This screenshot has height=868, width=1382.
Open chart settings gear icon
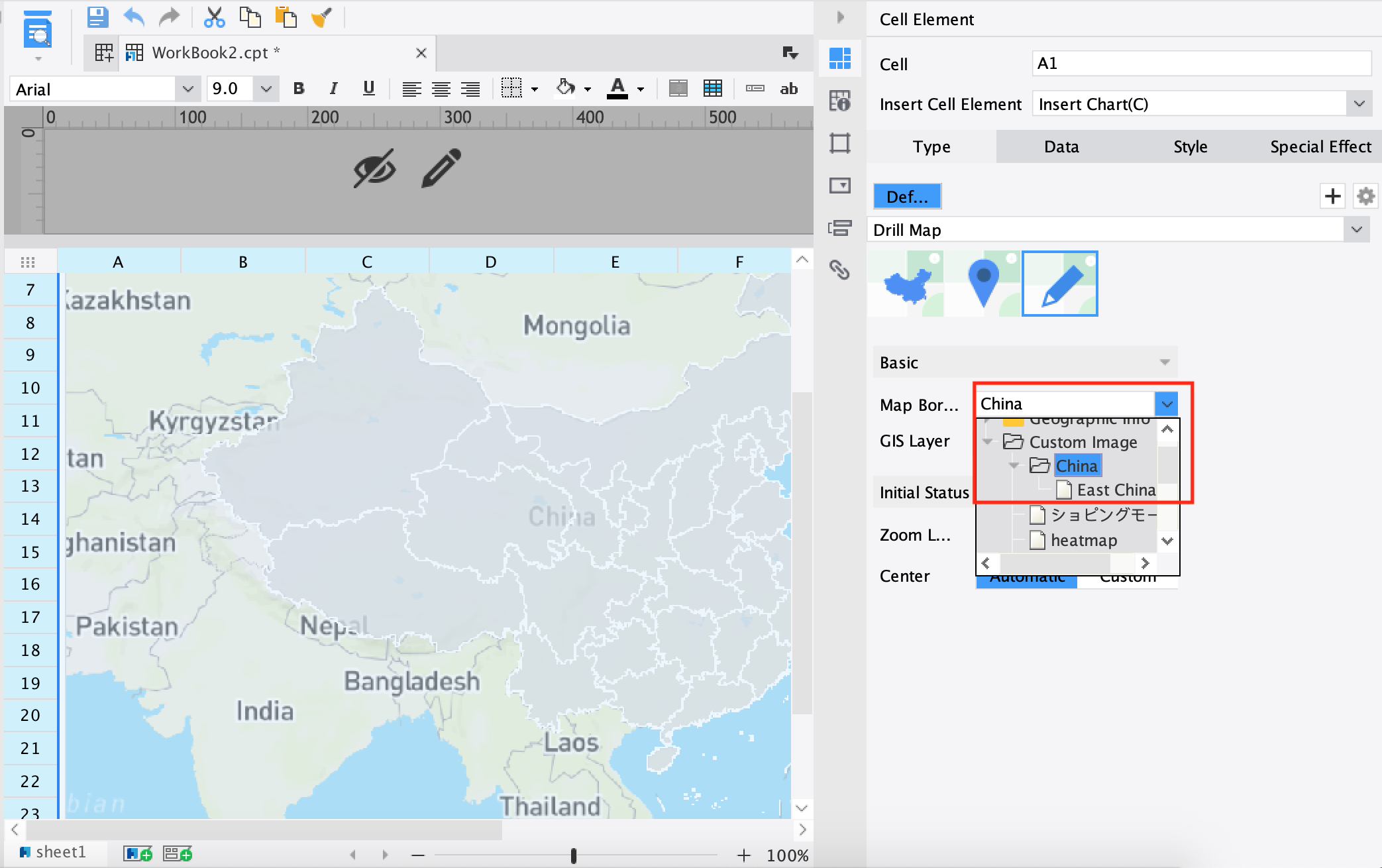click(x=1365, y=196)
